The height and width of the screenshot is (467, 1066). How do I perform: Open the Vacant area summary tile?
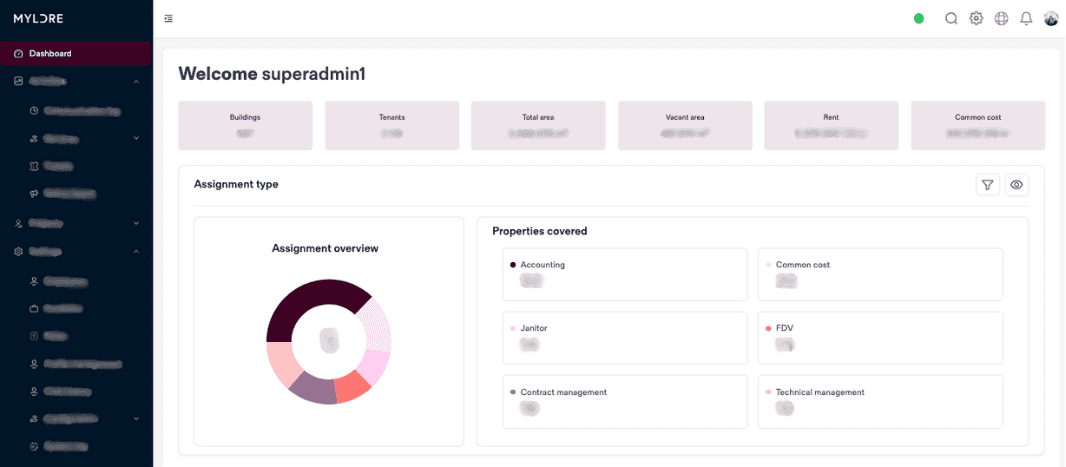tap(685, 125)
